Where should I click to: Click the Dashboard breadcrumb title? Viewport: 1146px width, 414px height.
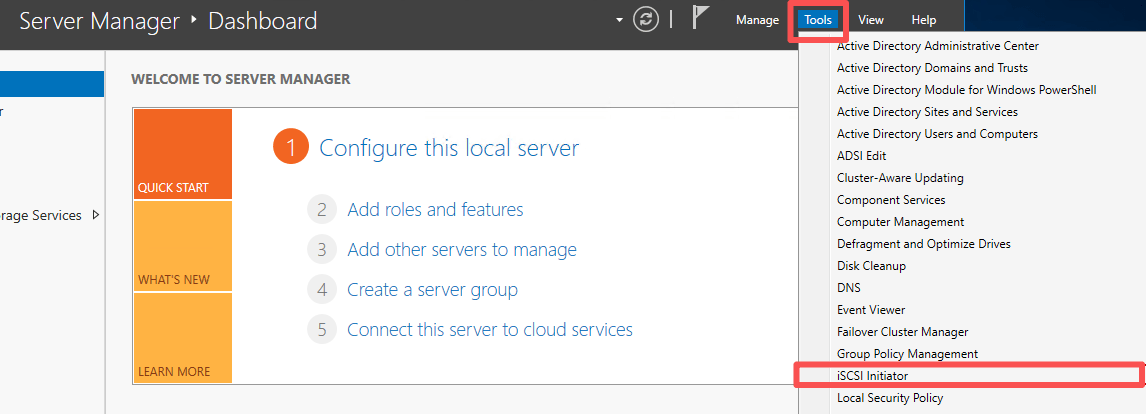click(x=262, y=20)
